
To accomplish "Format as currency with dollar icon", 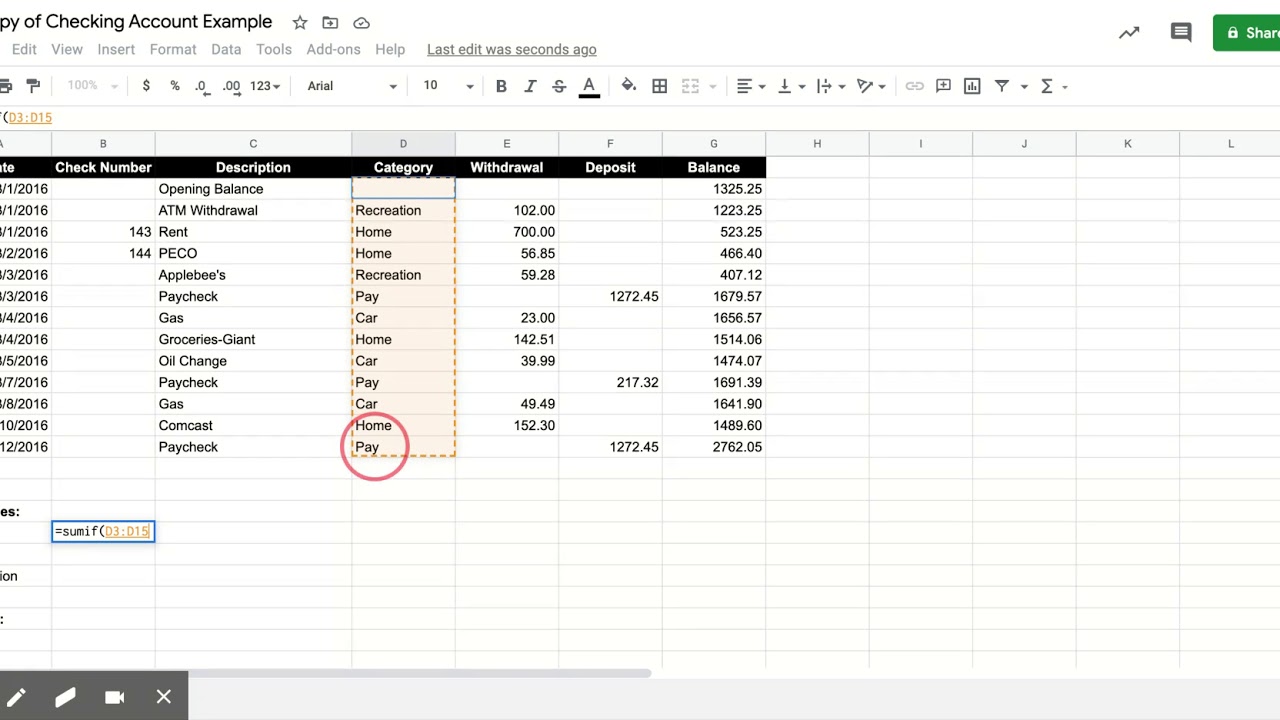I will pyautogui.click(x=146, y=86).
